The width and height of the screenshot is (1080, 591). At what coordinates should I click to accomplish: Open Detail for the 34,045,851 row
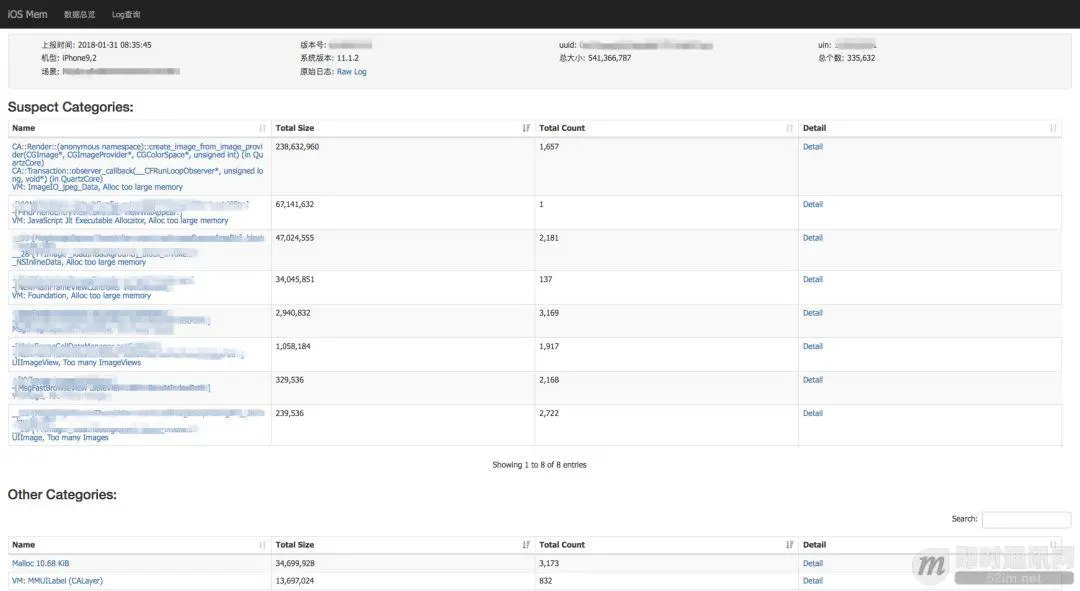(x=813, y=280)
